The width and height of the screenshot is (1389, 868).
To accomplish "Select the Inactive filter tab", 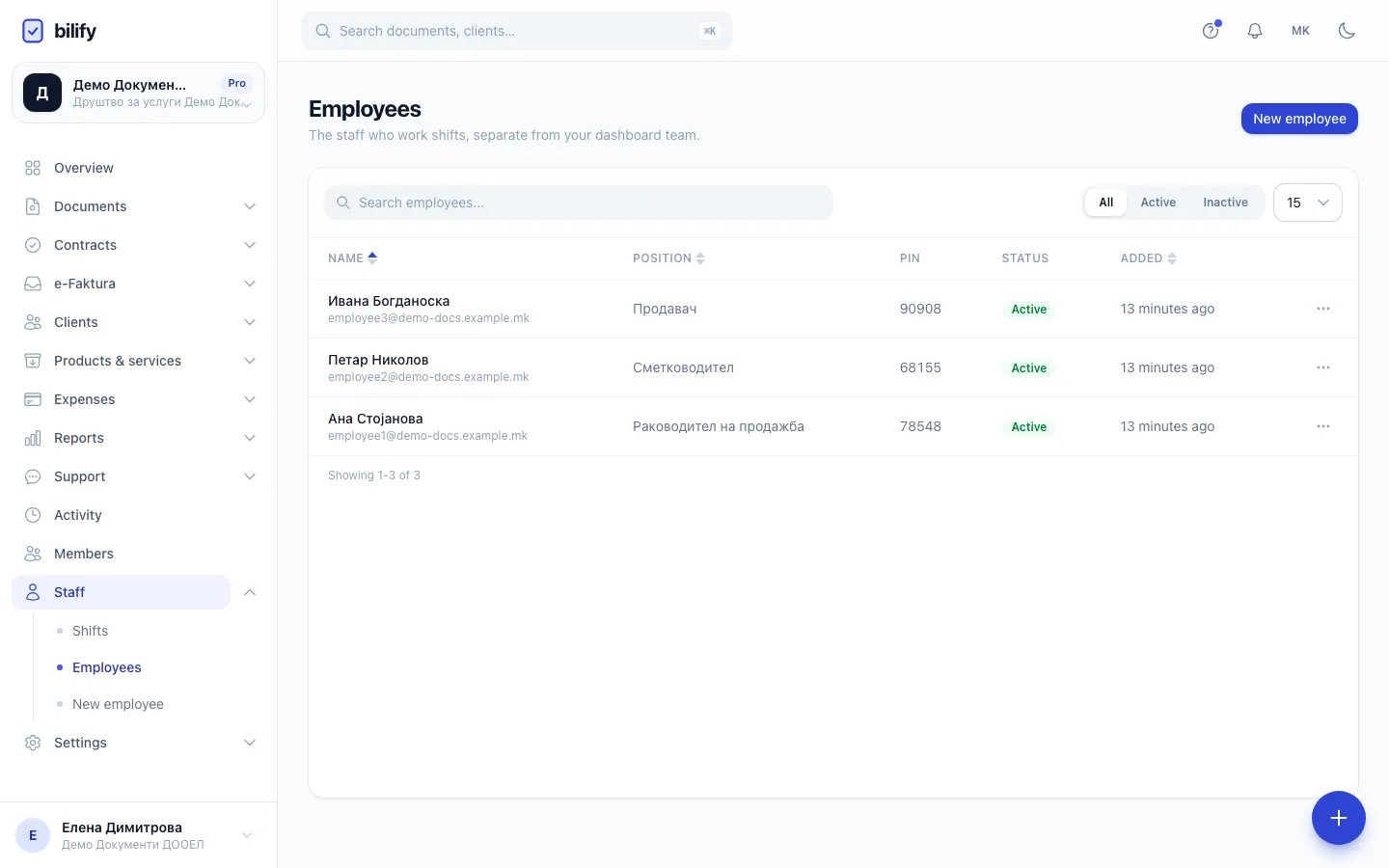I will pos(1225,203).
